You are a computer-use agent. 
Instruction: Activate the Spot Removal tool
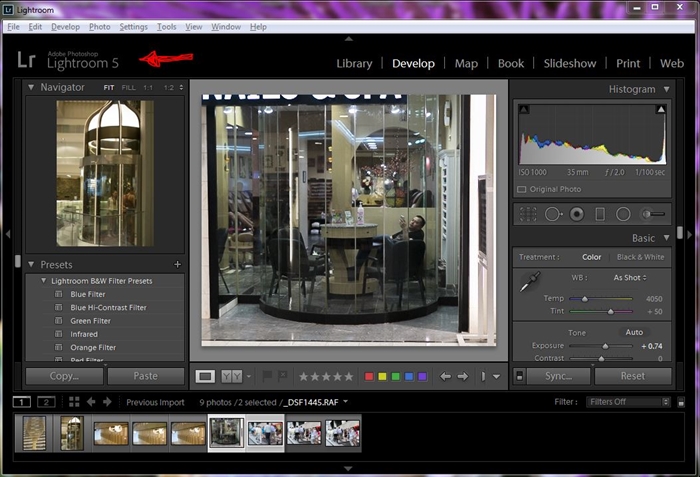552,214
